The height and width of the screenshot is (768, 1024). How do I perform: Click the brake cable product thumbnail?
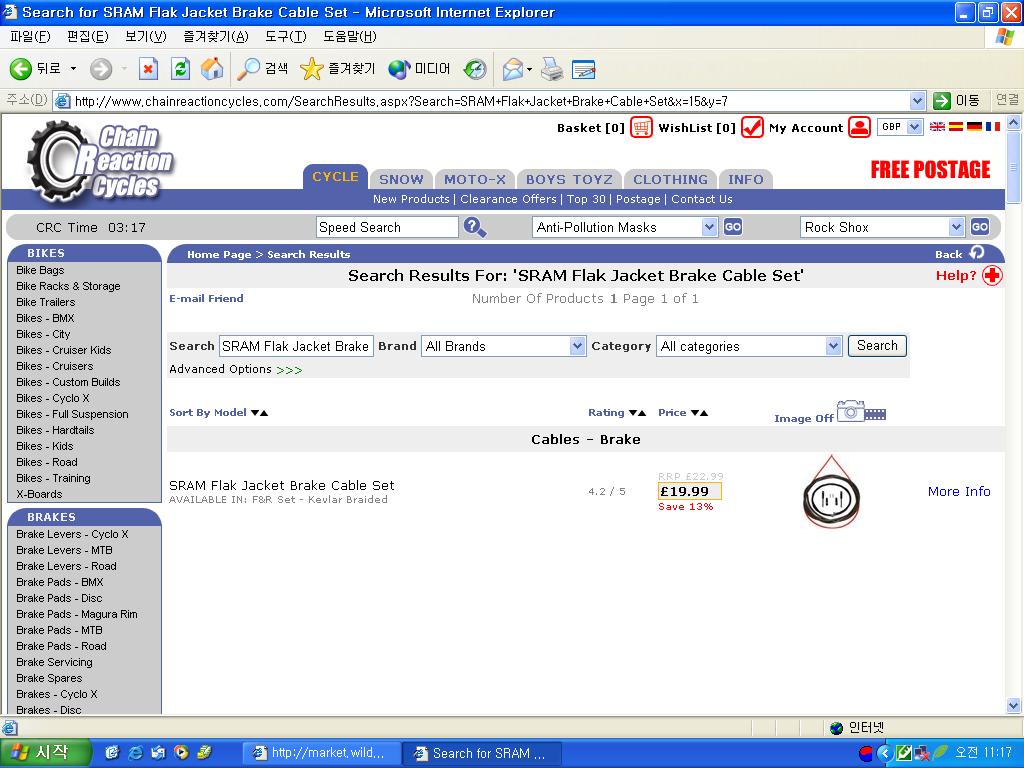831,491
